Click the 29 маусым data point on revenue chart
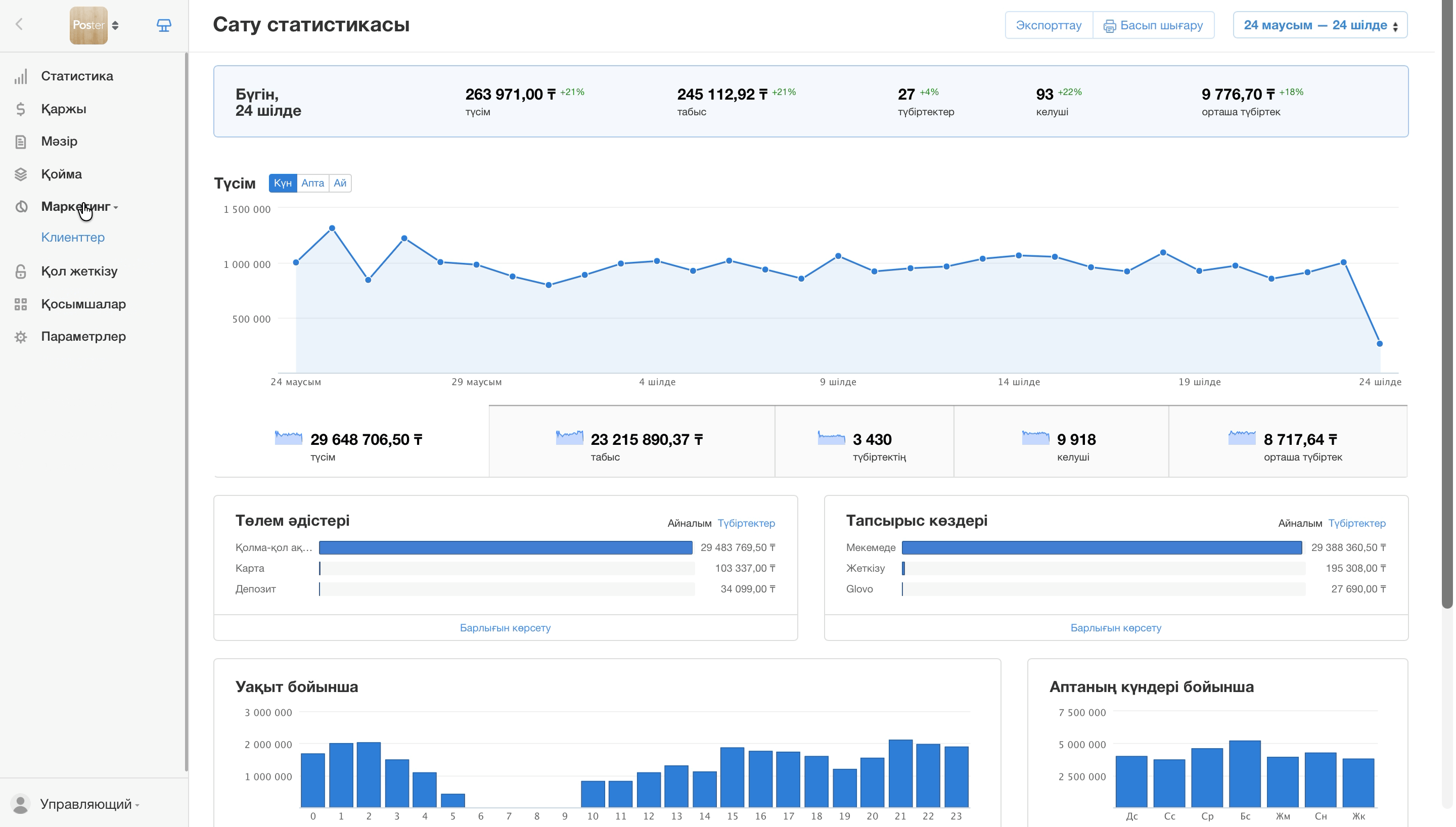1456x827 pixels. click(476, 265)
